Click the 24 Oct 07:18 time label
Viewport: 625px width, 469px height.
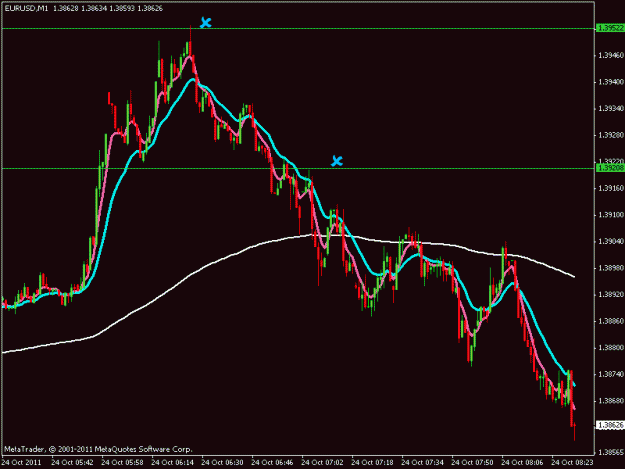tap(372, 462)
